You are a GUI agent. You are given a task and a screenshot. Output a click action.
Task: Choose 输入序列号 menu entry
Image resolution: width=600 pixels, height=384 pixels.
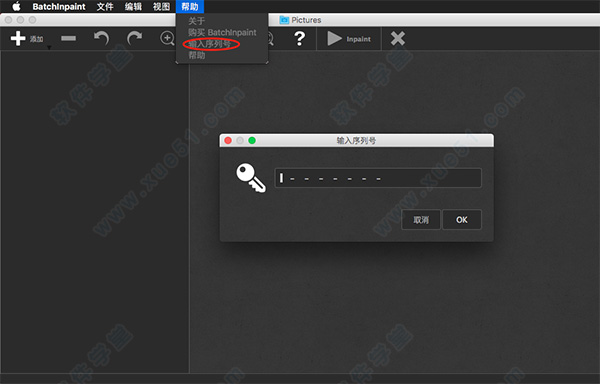coord(210,44)
